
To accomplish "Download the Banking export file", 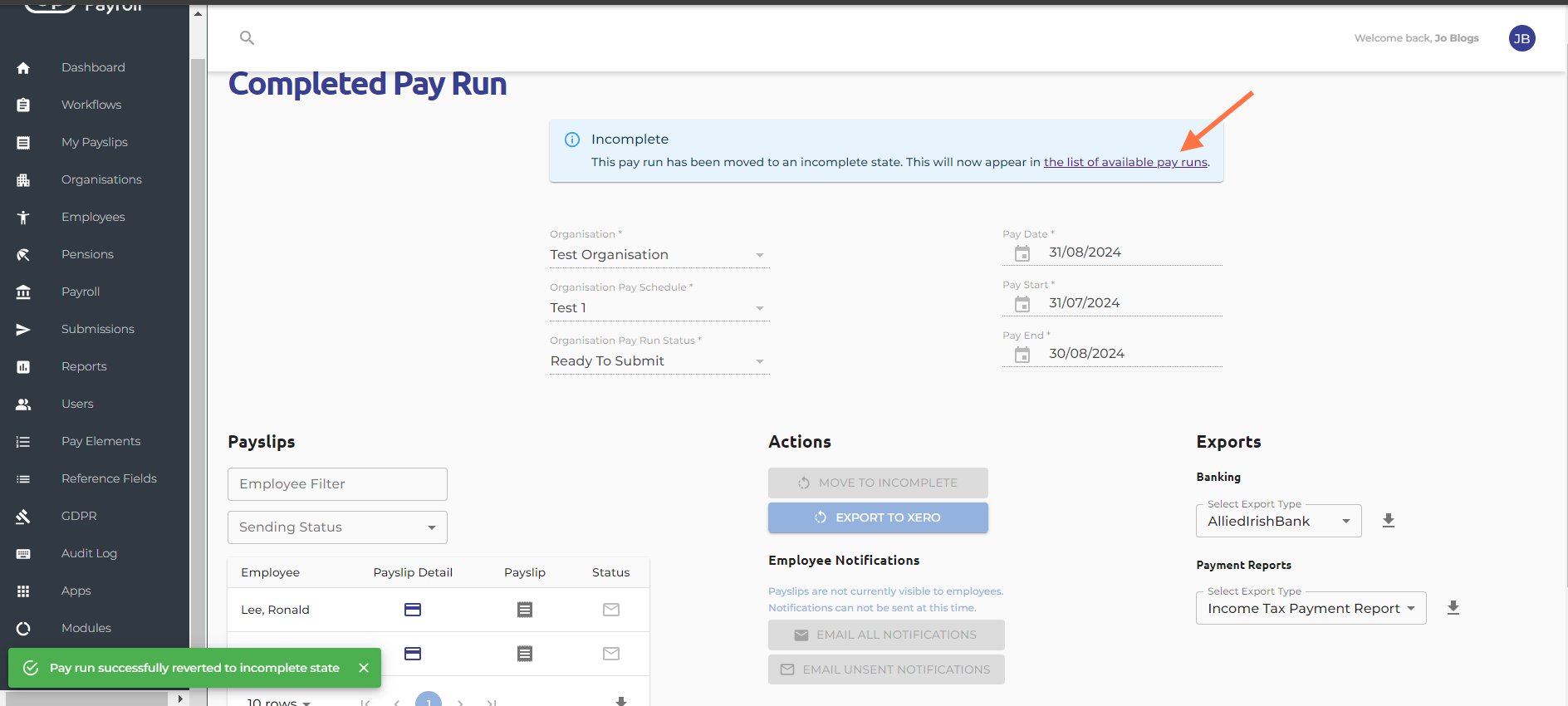I will [1388, 521].
